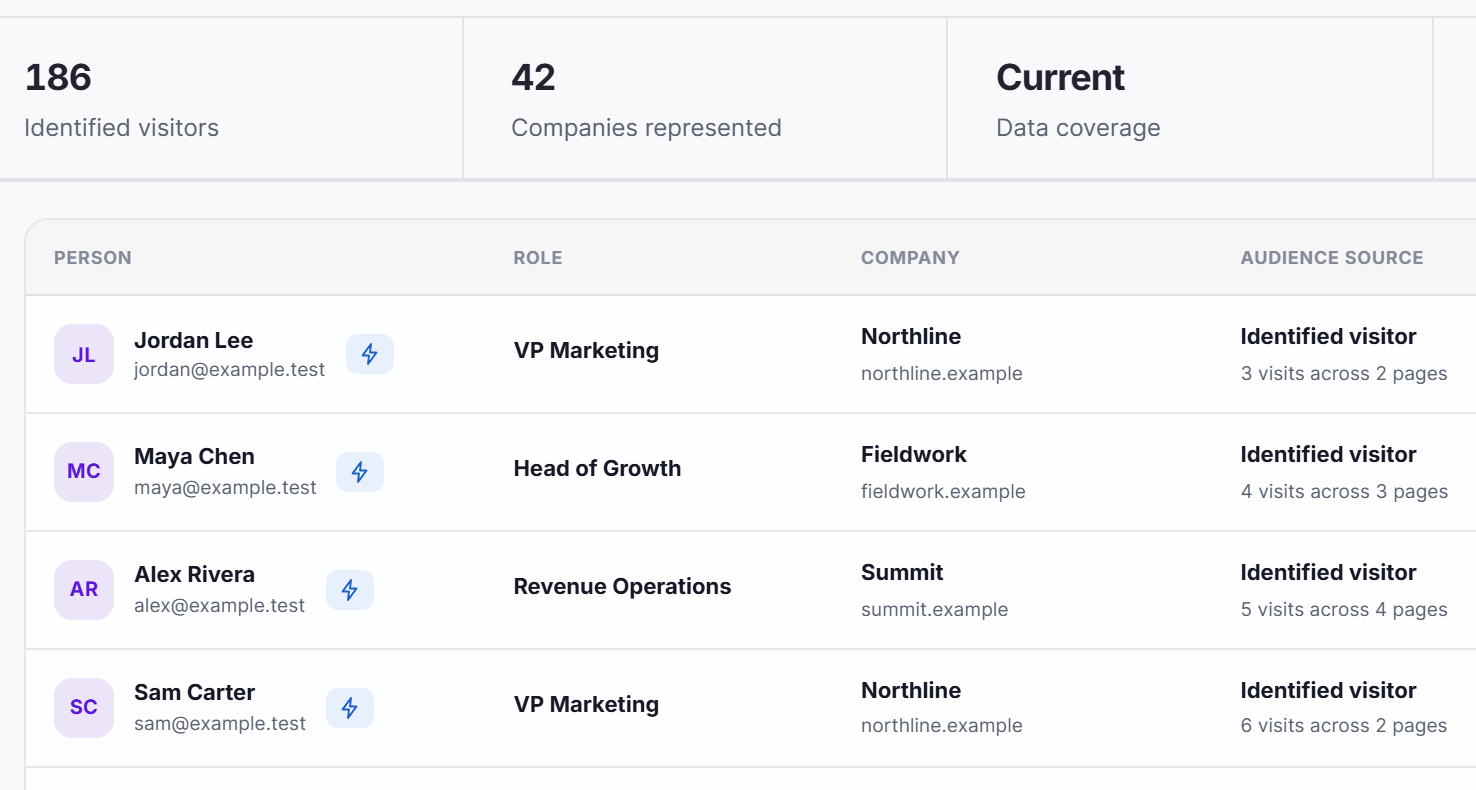Open the Companies represented stat card
The width and height of the screenshot is (1476, 790).
coord(705,99)
